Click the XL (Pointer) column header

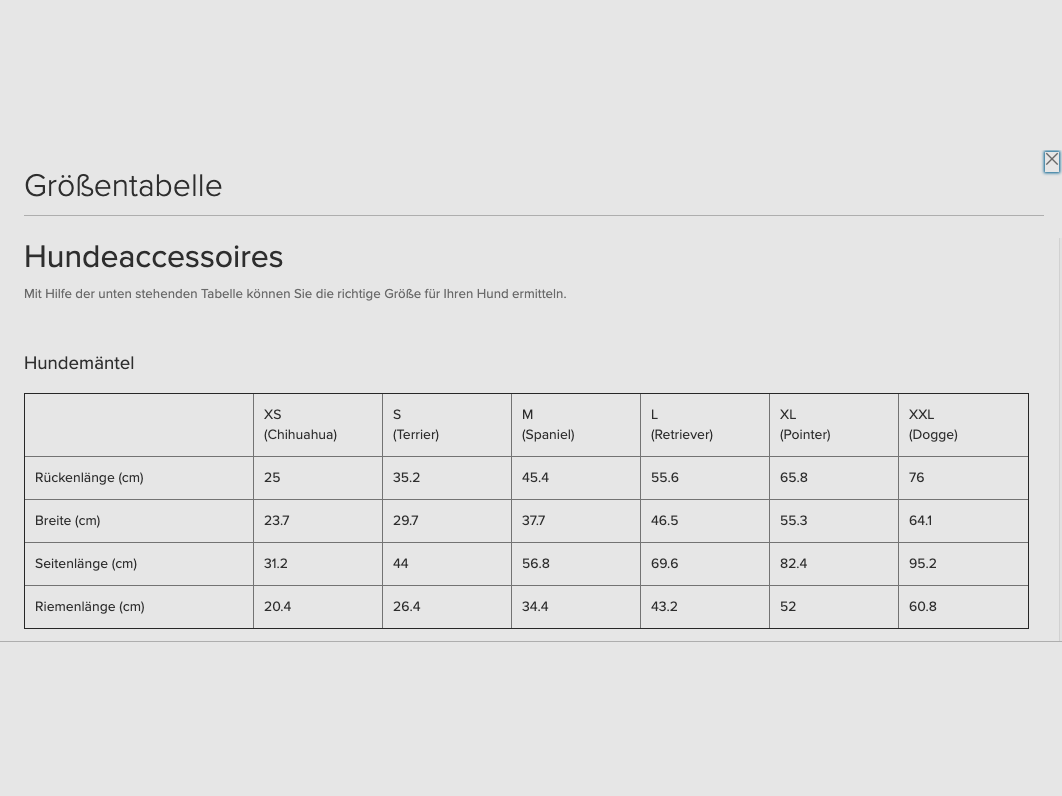[x=805, y=424]
